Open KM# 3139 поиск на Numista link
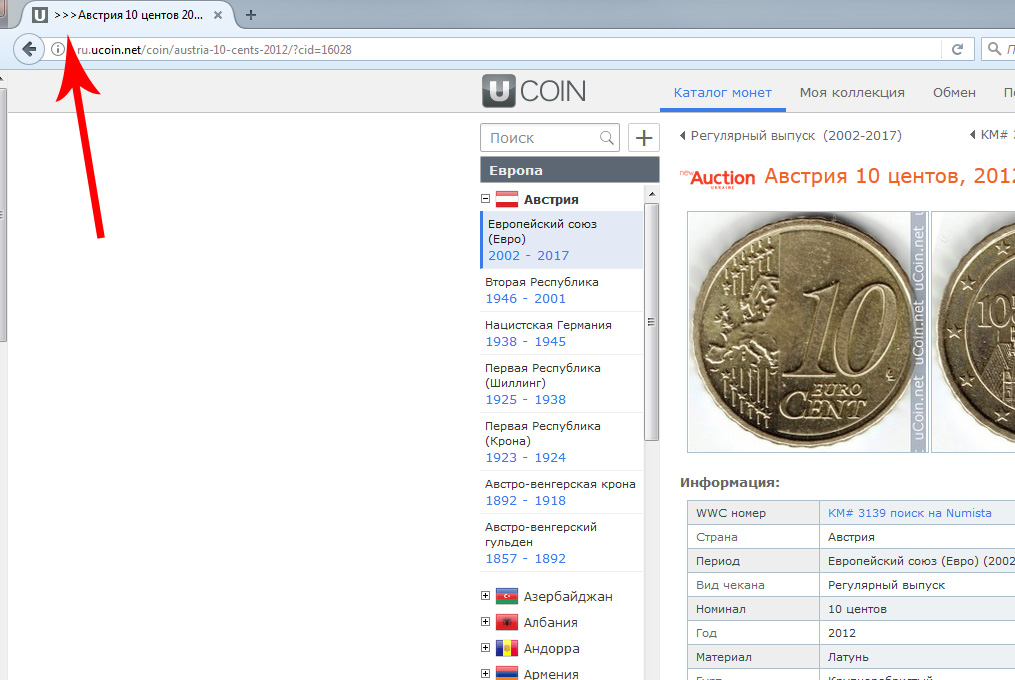Screen dimensions: 1015x680 click(x=909, y=513)
